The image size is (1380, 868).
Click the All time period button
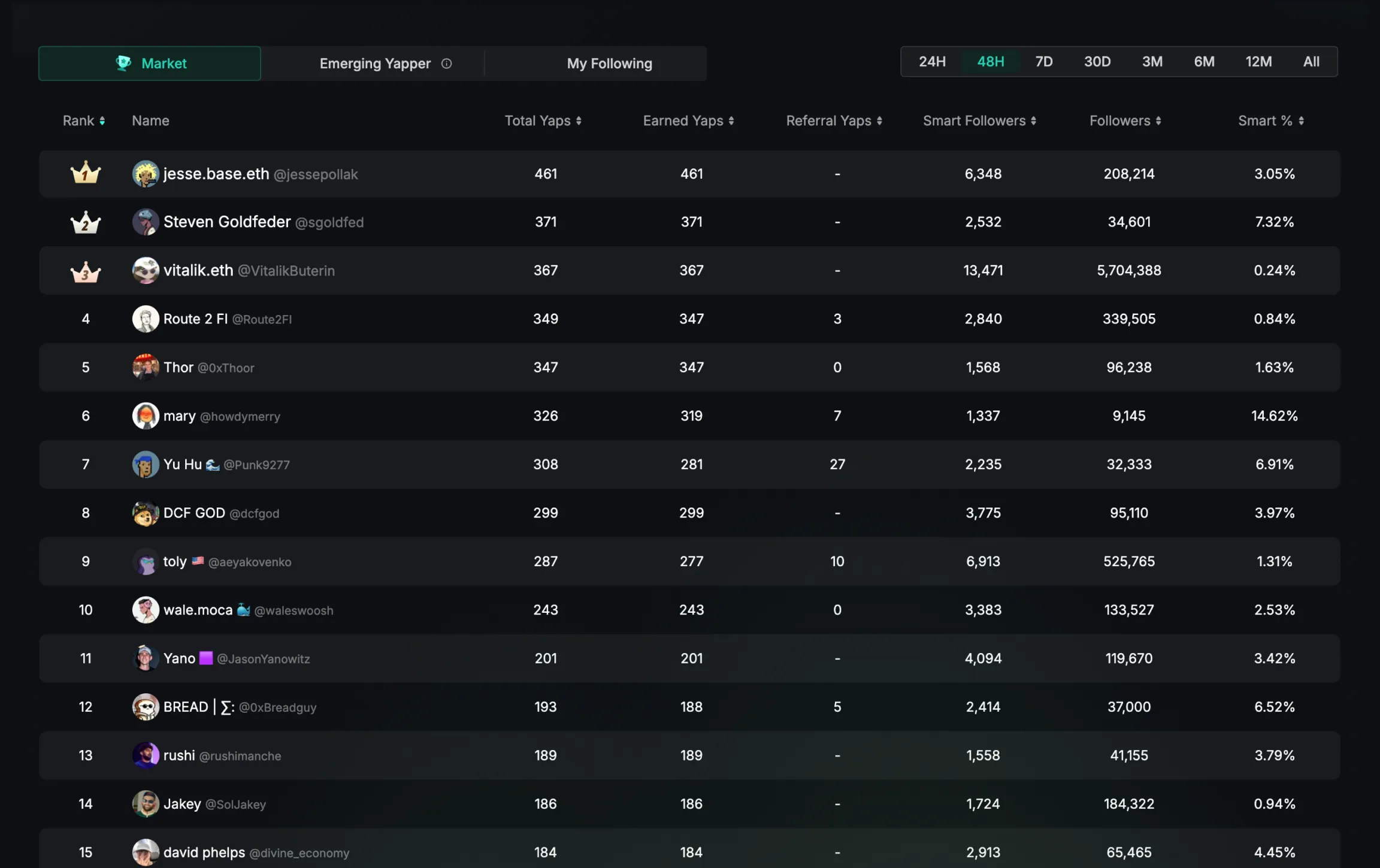coord(1312,61)
